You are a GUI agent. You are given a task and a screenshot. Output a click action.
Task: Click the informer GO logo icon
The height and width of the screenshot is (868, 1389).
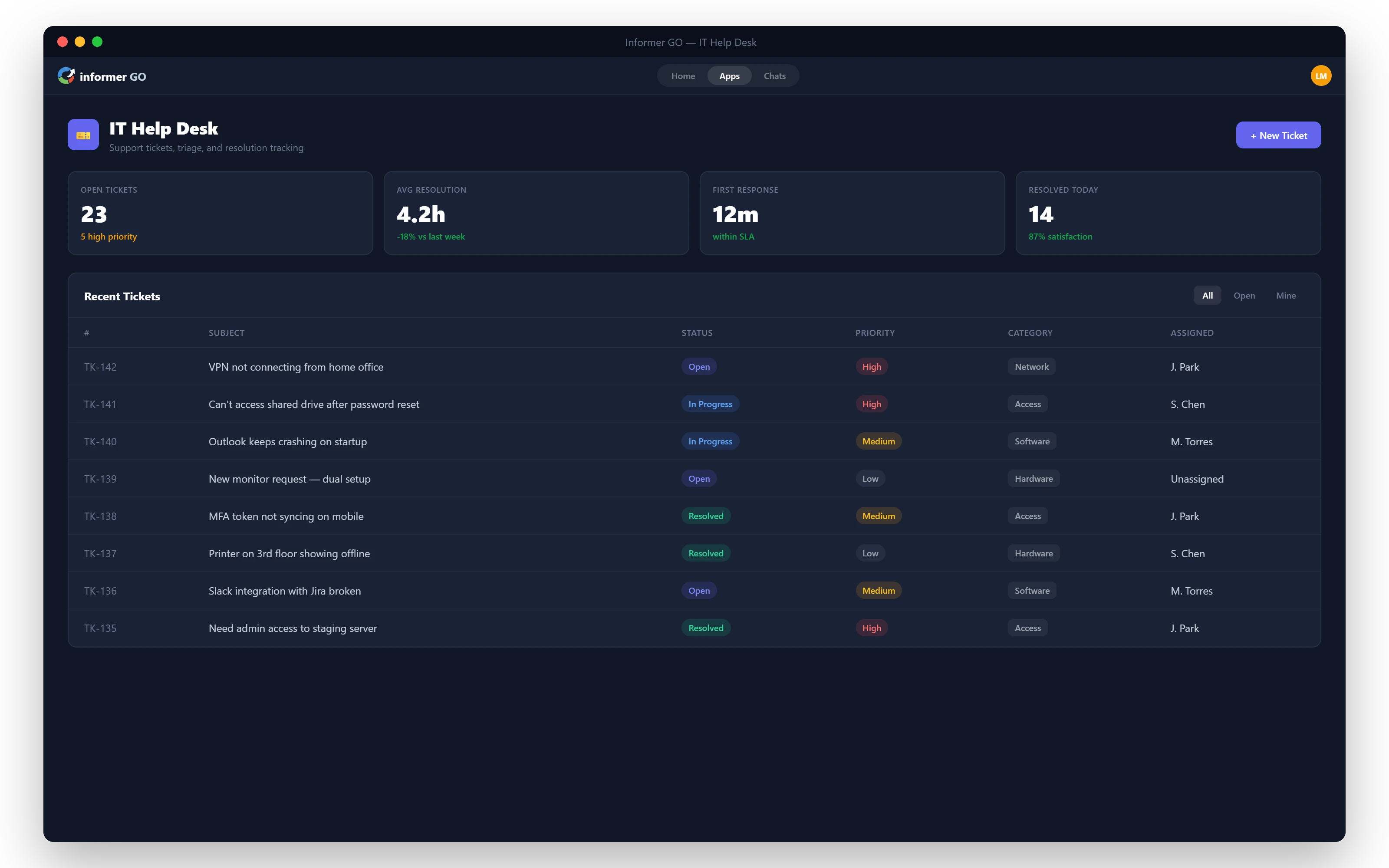coord(66,75)
